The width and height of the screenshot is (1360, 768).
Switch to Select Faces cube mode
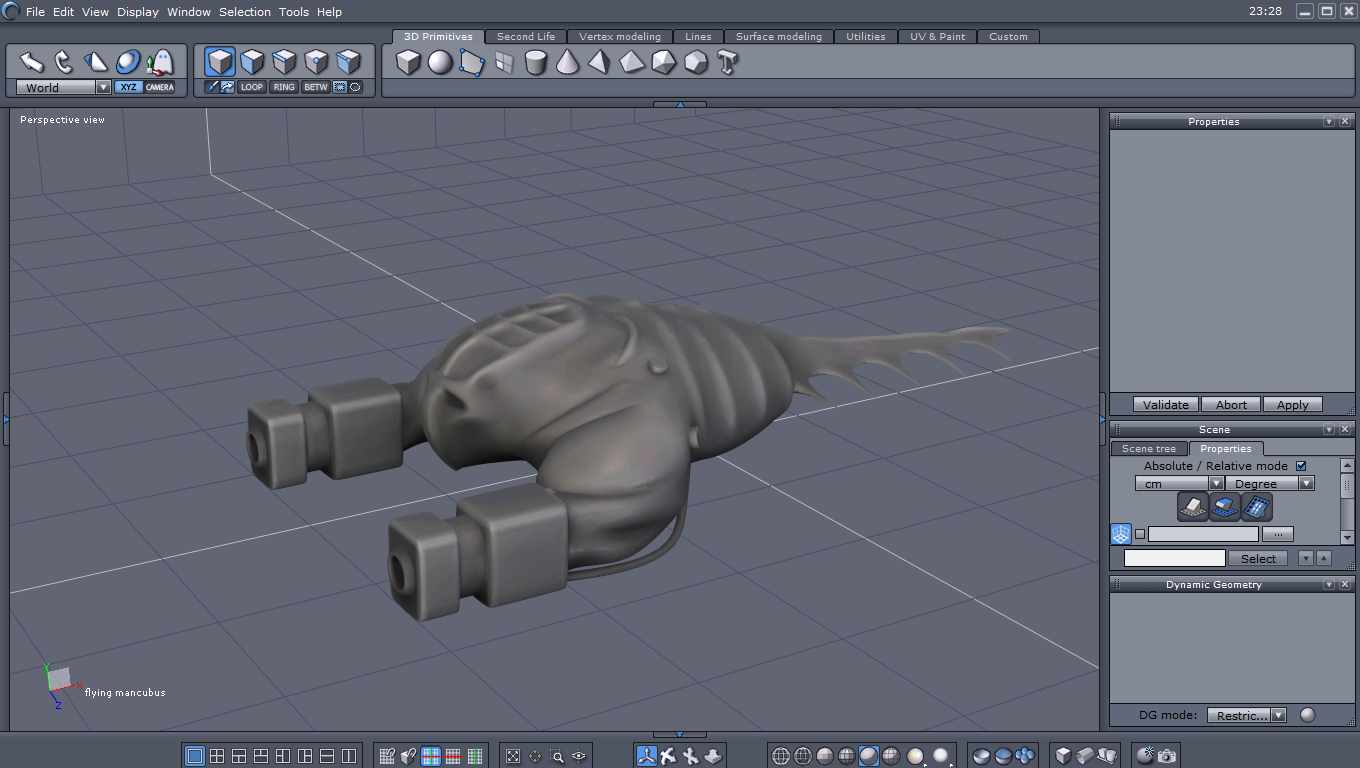point(252,62)
